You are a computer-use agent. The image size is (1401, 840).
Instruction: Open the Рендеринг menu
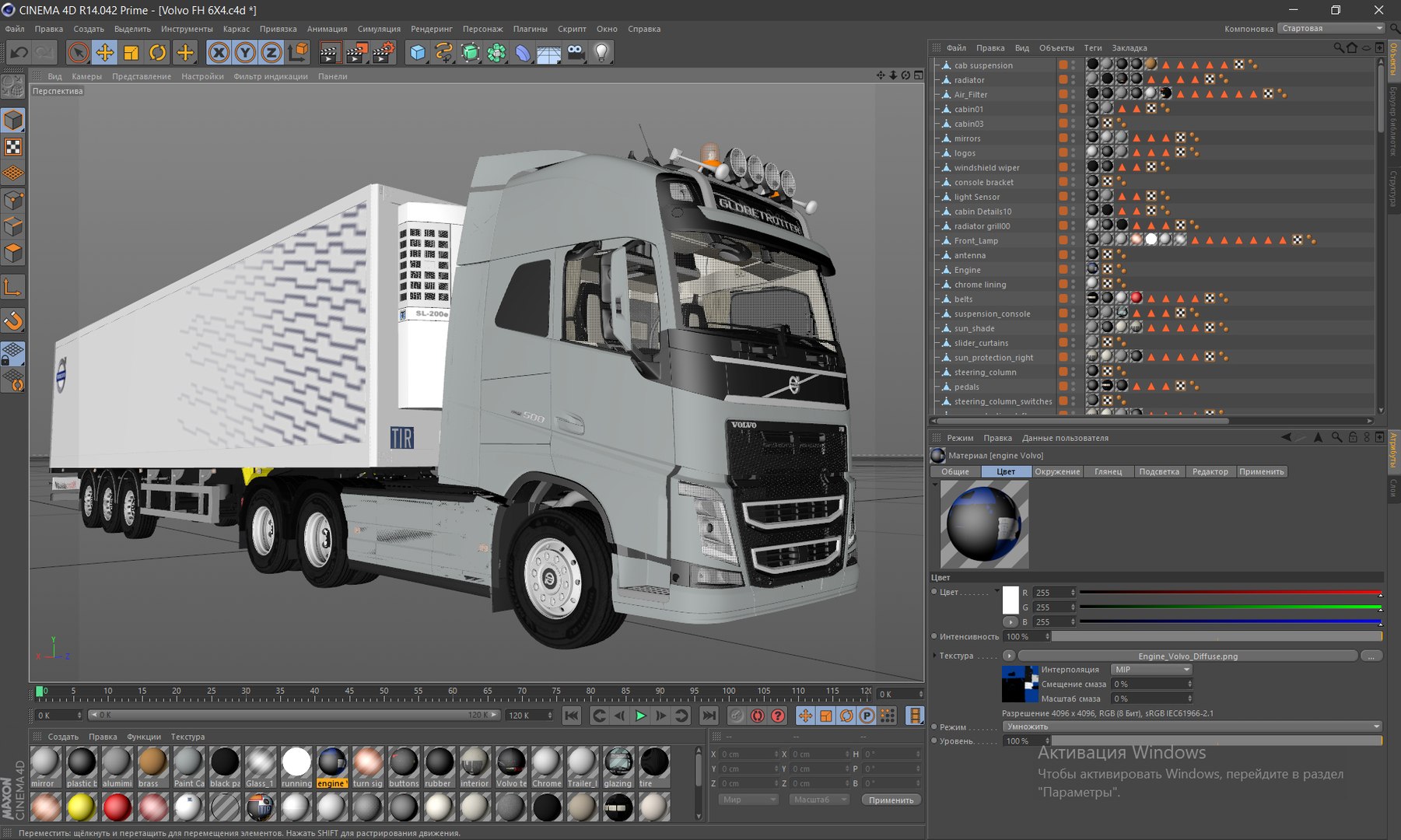coord(432,29)
